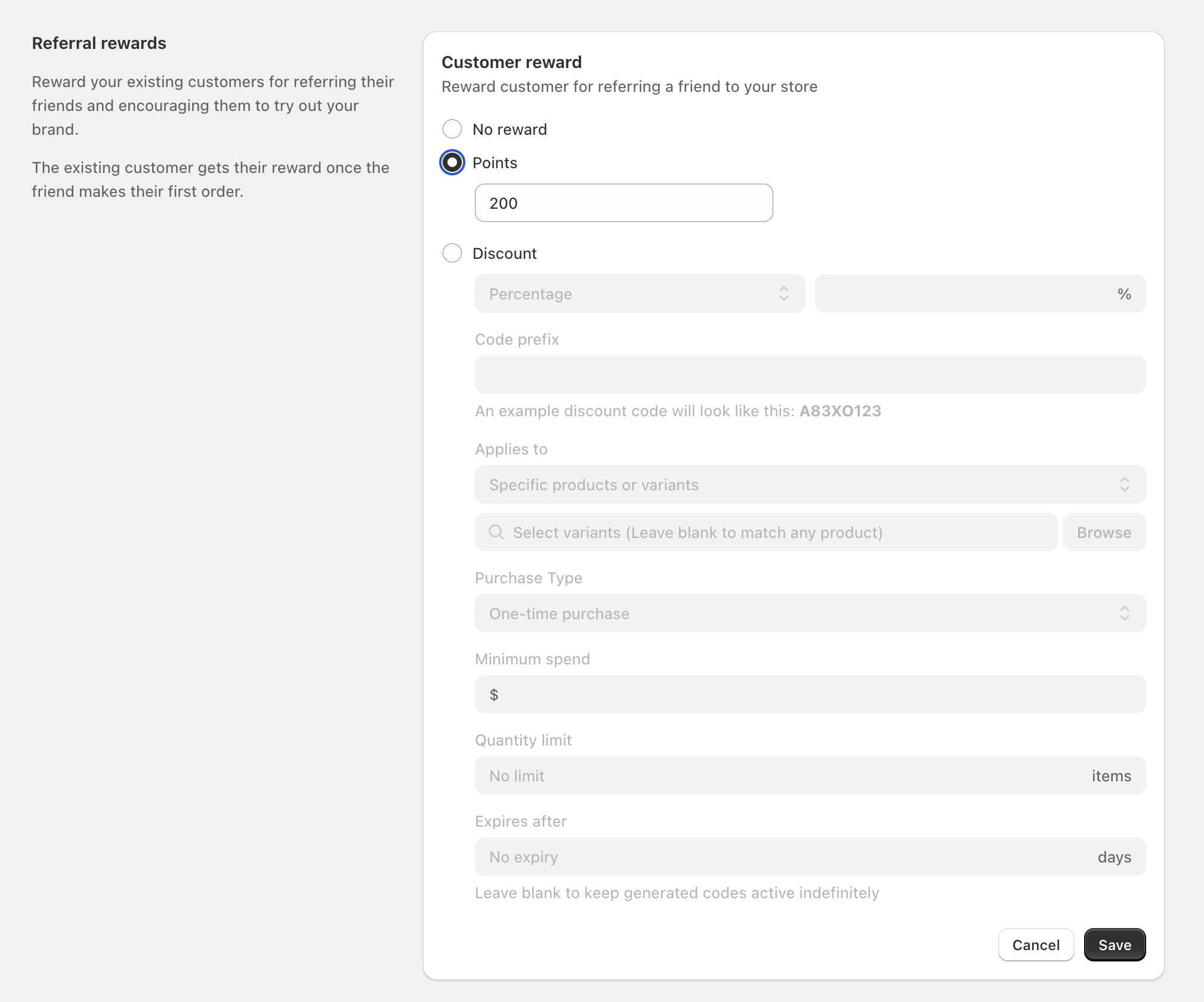
Task: Choose the Discount reward option
Action: click(452, 253)
